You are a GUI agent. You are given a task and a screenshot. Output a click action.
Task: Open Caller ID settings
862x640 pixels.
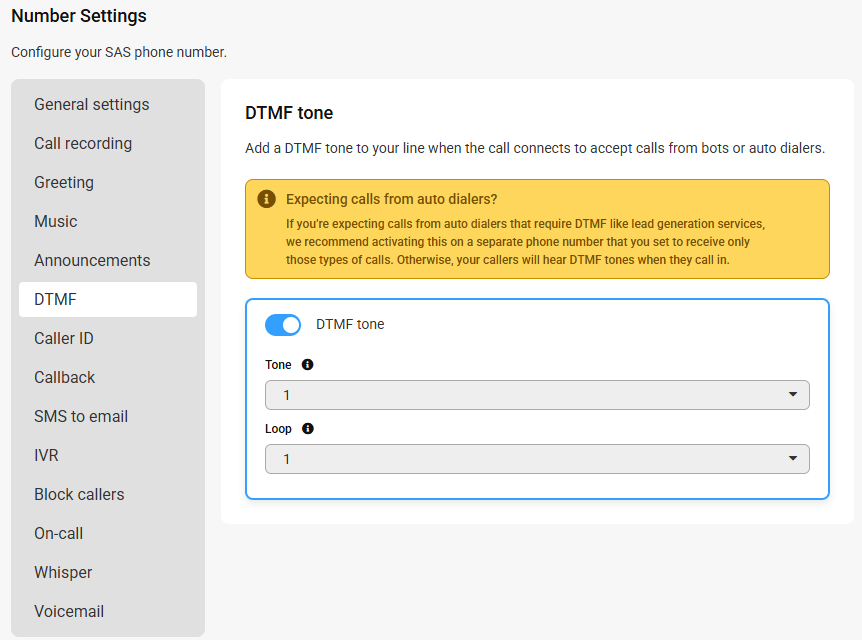pyautogui.click(x=108, y=339)
